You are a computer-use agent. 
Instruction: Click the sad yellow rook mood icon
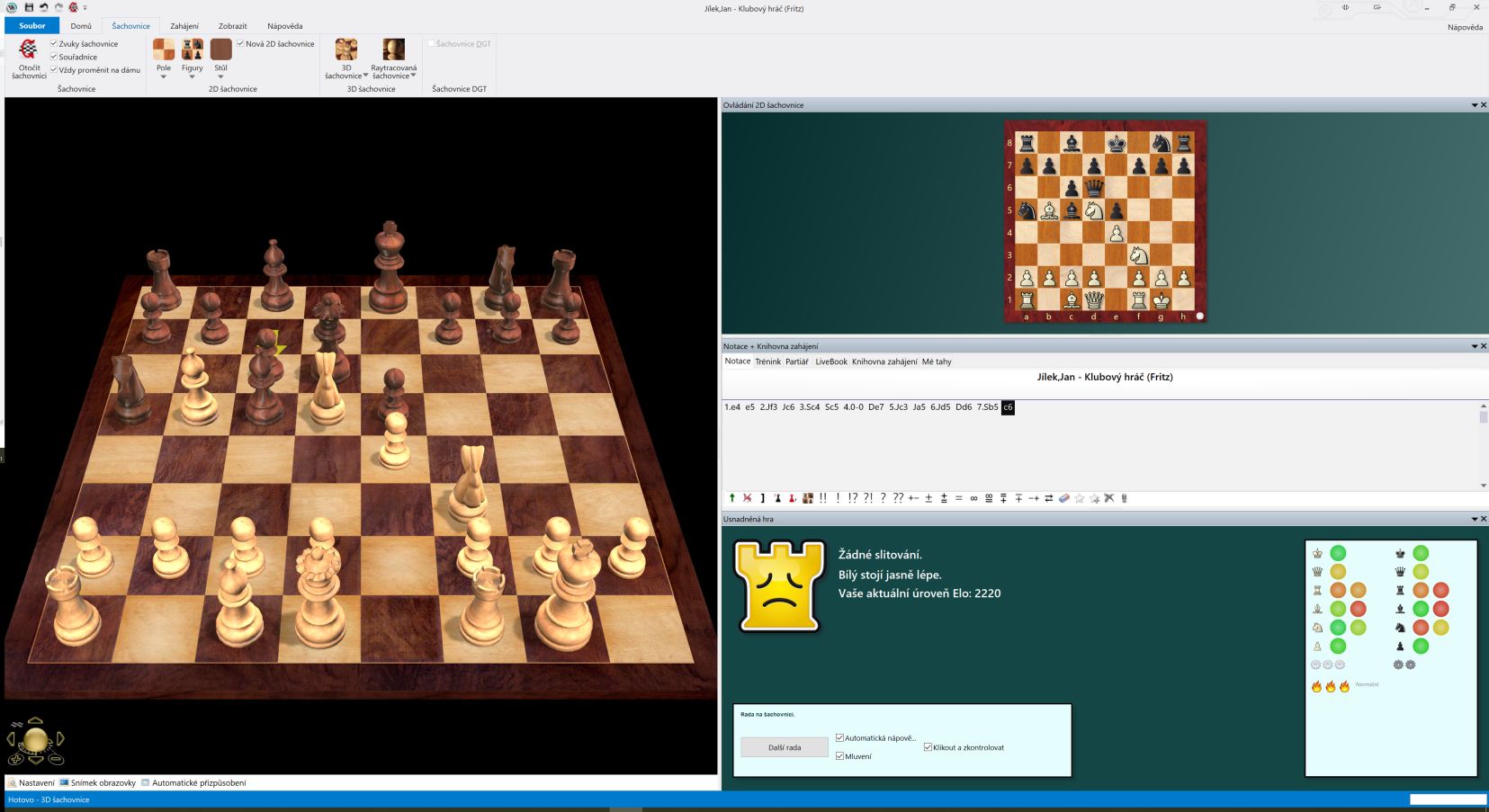click(x=779, y=586)
